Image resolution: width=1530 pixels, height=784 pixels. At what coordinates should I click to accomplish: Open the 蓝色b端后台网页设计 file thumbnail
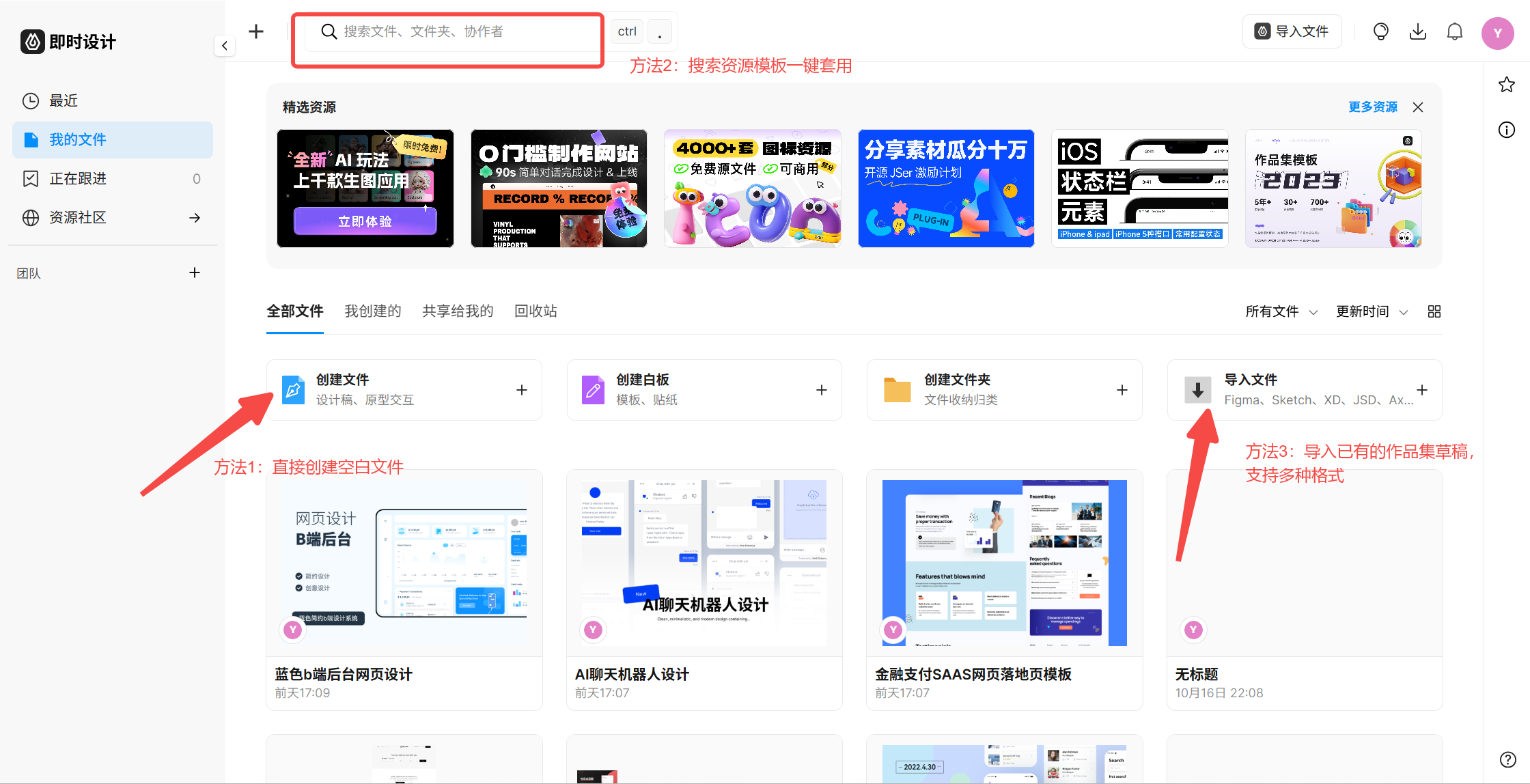[x=404, y=563]
